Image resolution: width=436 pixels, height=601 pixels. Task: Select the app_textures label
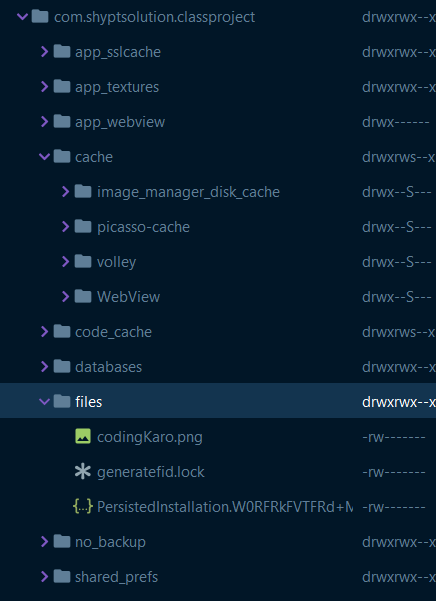point(117,87)
